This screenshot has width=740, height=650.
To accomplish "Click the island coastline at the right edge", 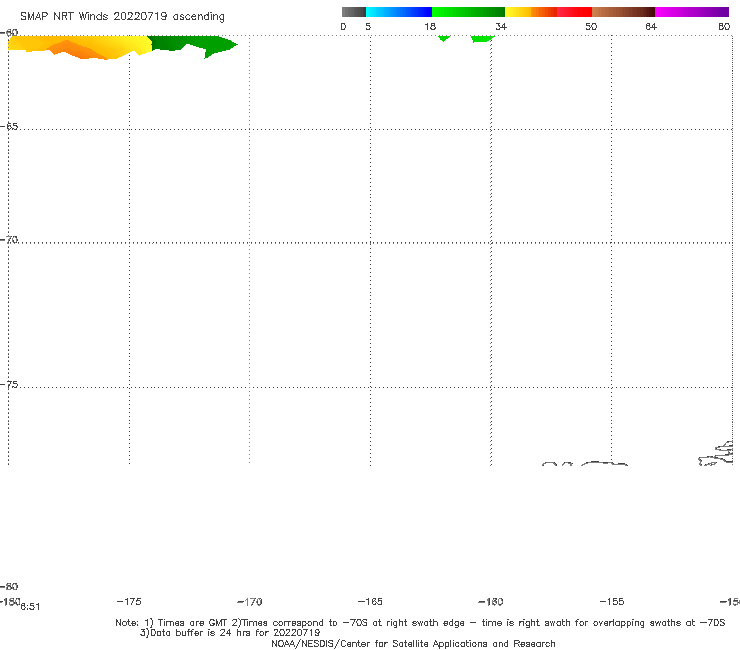I will pos(716,454).
